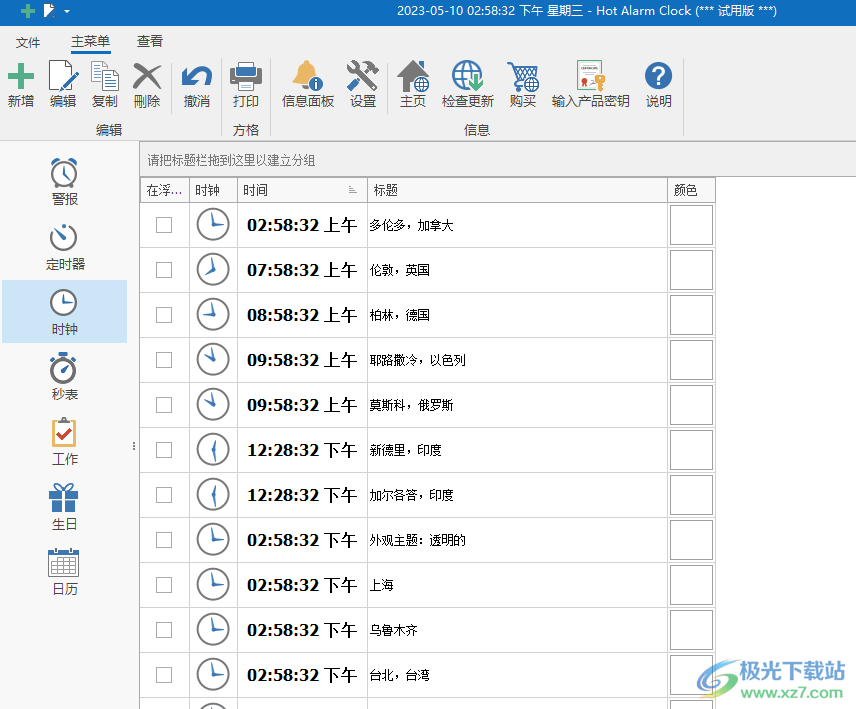This screenshot has height=709, width=856.
Task: Click 输入产品密钥 certificate icon
Action: coord(590,75)
